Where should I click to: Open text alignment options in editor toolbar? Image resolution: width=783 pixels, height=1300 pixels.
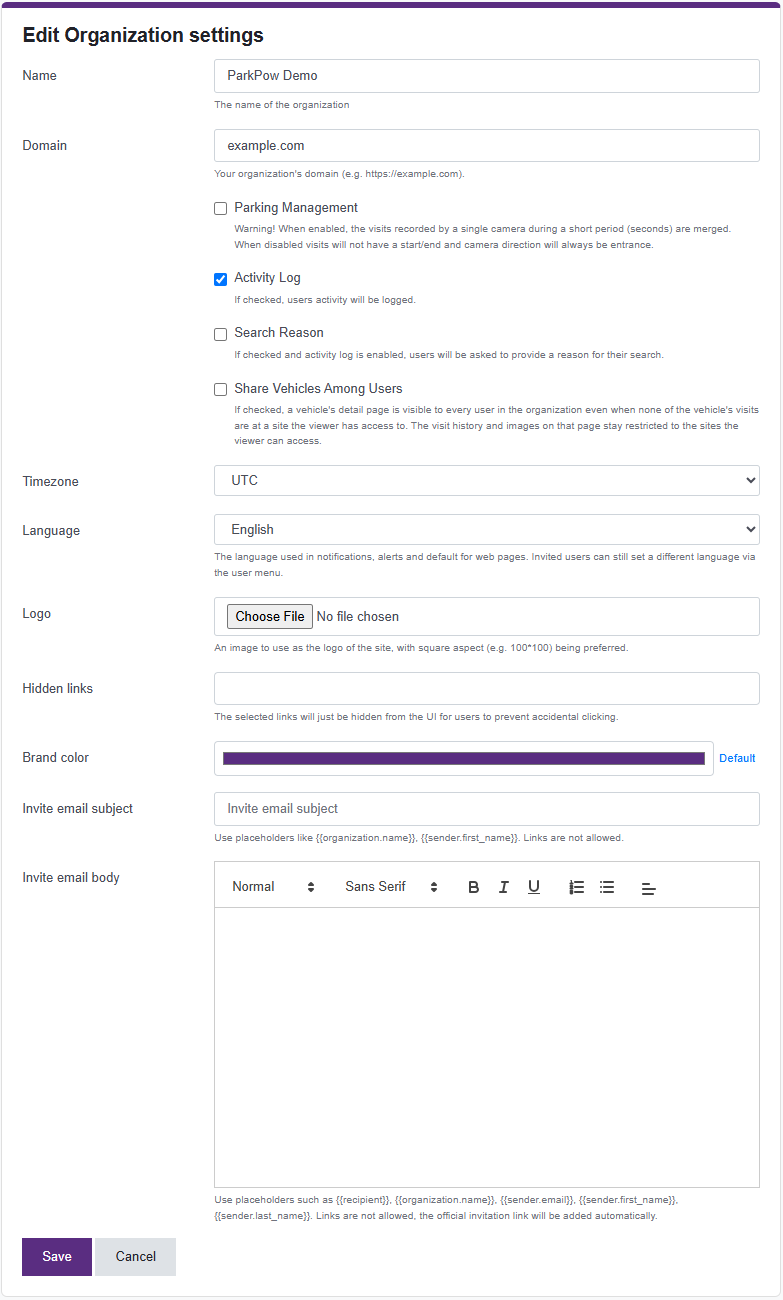649,887
